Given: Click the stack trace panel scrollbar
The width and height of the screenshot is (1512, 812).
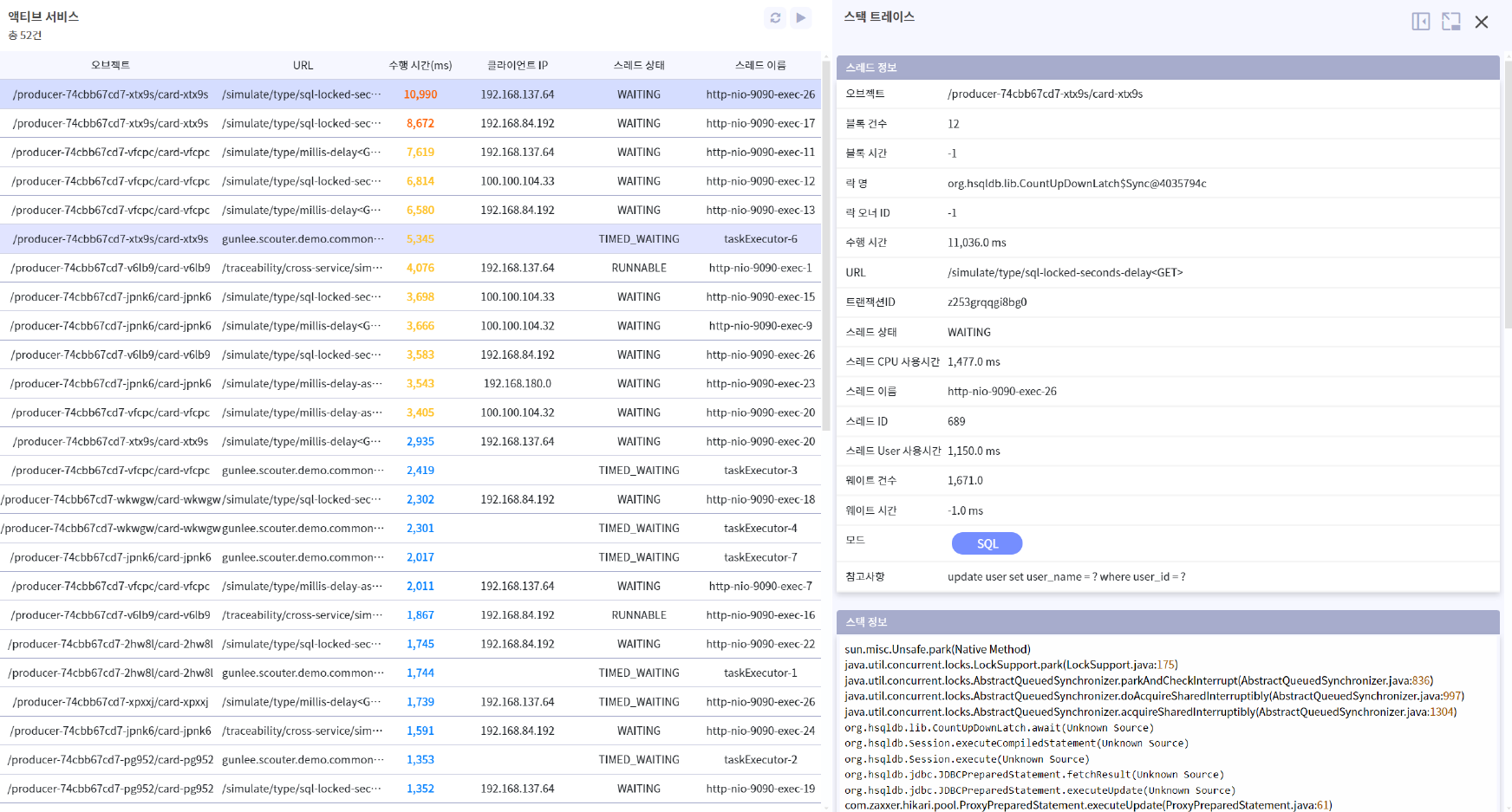Looking at the screenshot, I should pos(1508,195).
